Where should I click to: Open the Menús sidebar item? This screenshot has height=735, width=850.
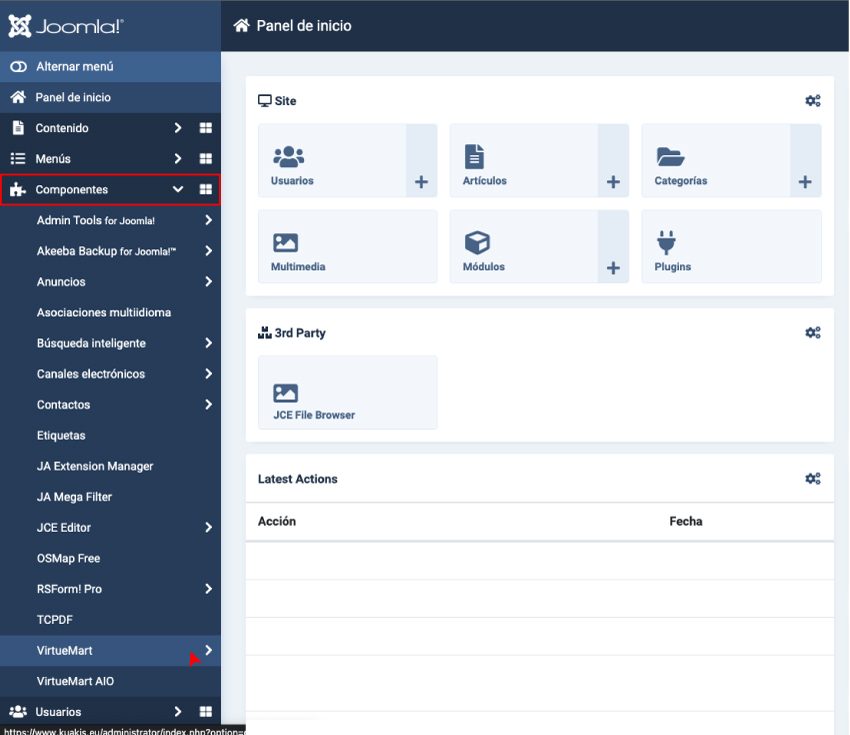(53, 159)
